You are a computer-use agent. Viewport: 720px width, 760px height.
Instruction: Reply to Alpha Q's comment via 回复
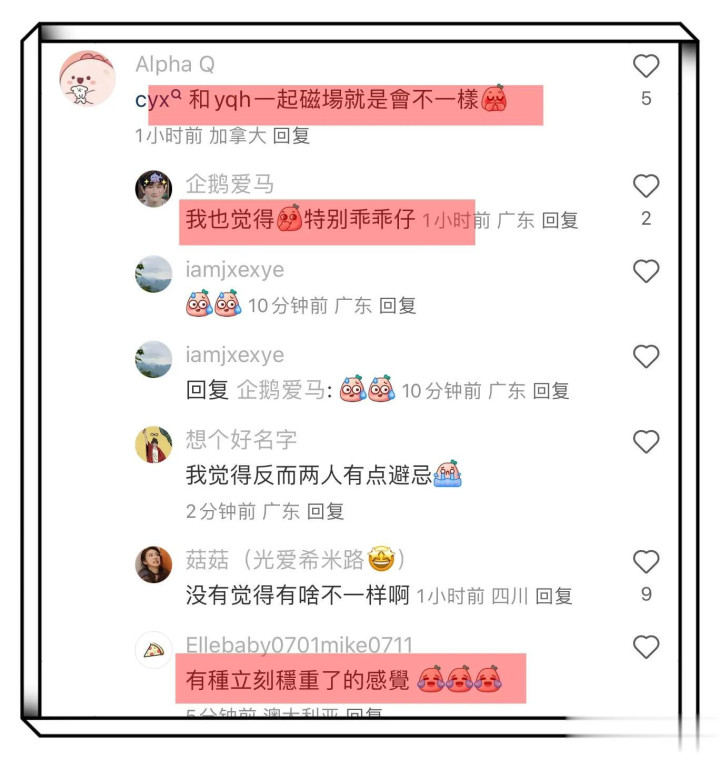click(x=291, y=136)
